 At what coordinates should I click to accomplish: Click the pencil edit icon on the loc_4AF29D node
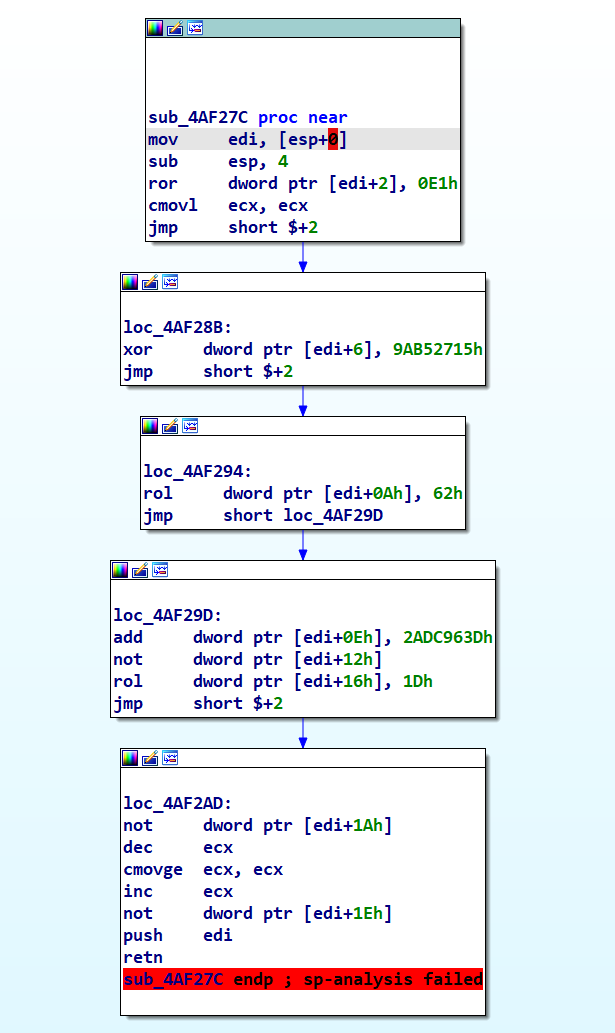(x=139, y=570)
